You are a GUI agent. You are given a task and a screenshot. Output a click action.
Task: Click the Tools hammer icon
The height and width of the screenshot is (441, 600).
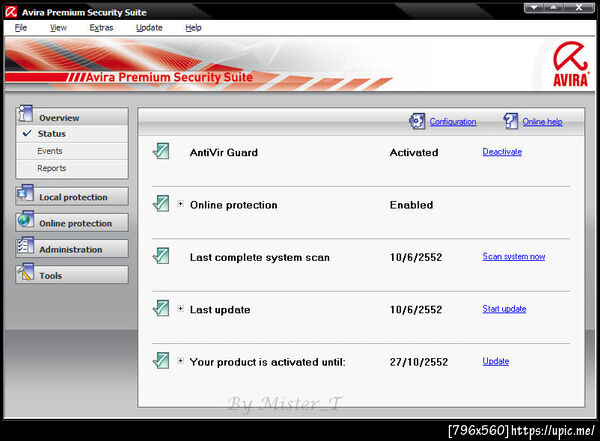(25, 272)
